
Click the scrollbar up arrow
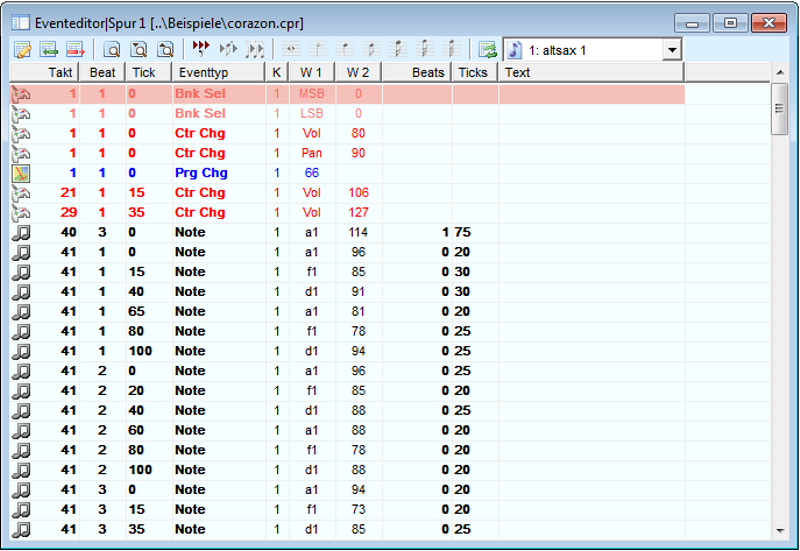click(780, 73)
